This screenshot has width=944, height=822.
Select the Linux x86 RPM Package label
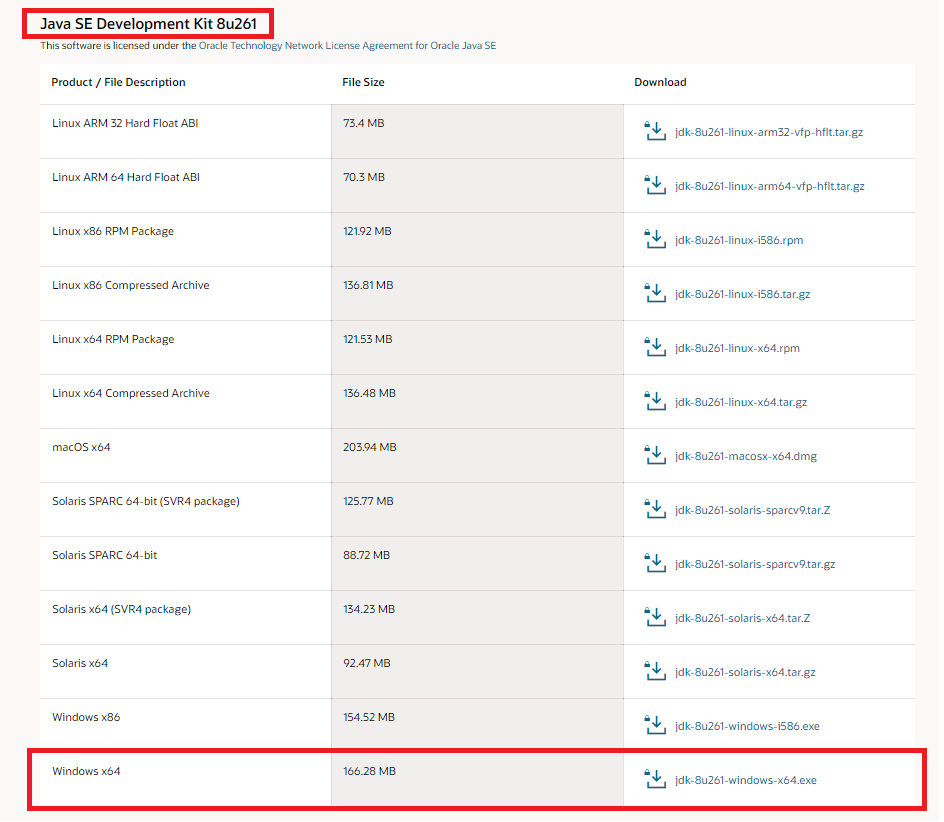(x=113, y=231)
